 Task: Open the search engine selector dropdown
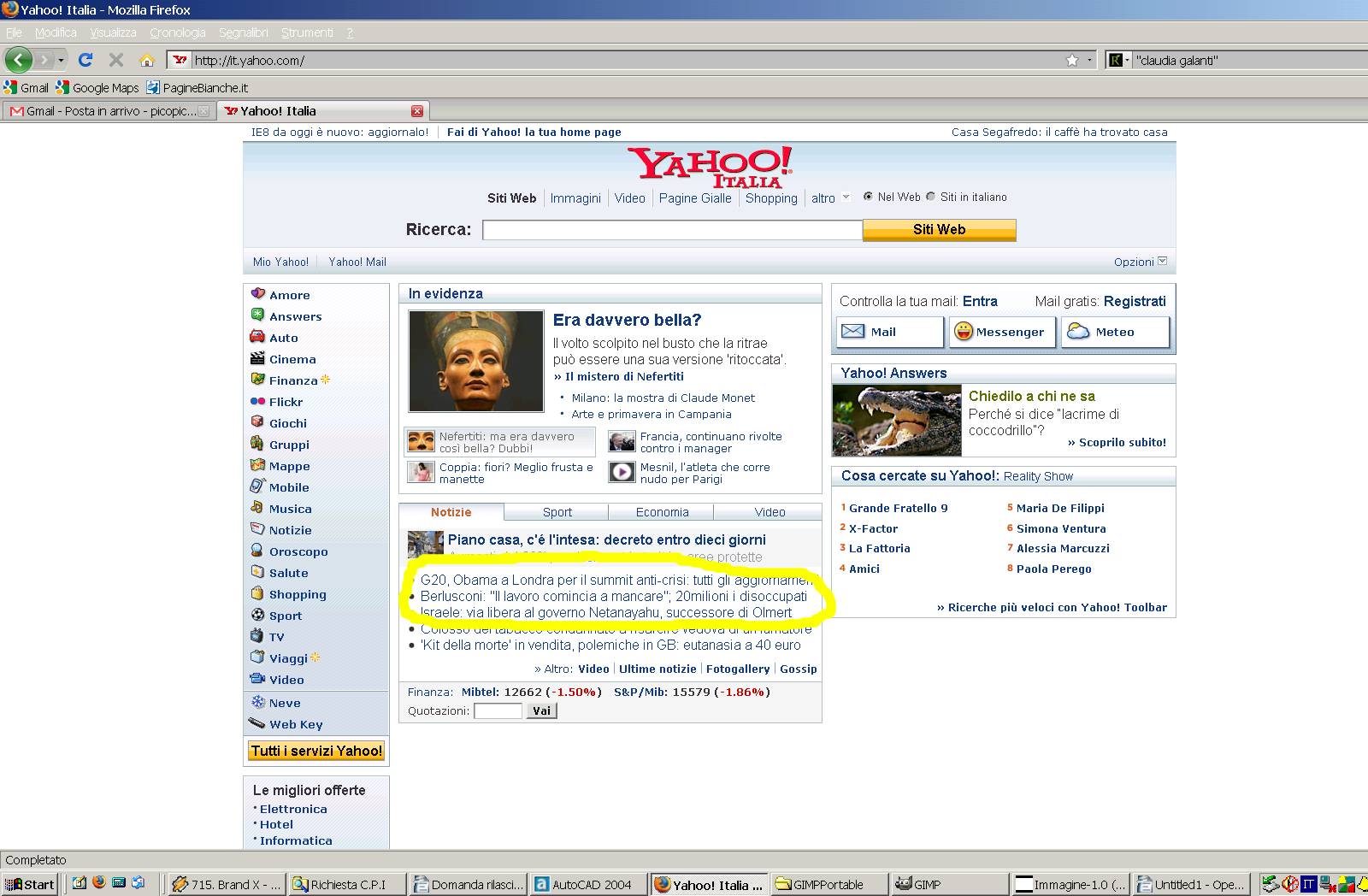(x=1118, y=60)
